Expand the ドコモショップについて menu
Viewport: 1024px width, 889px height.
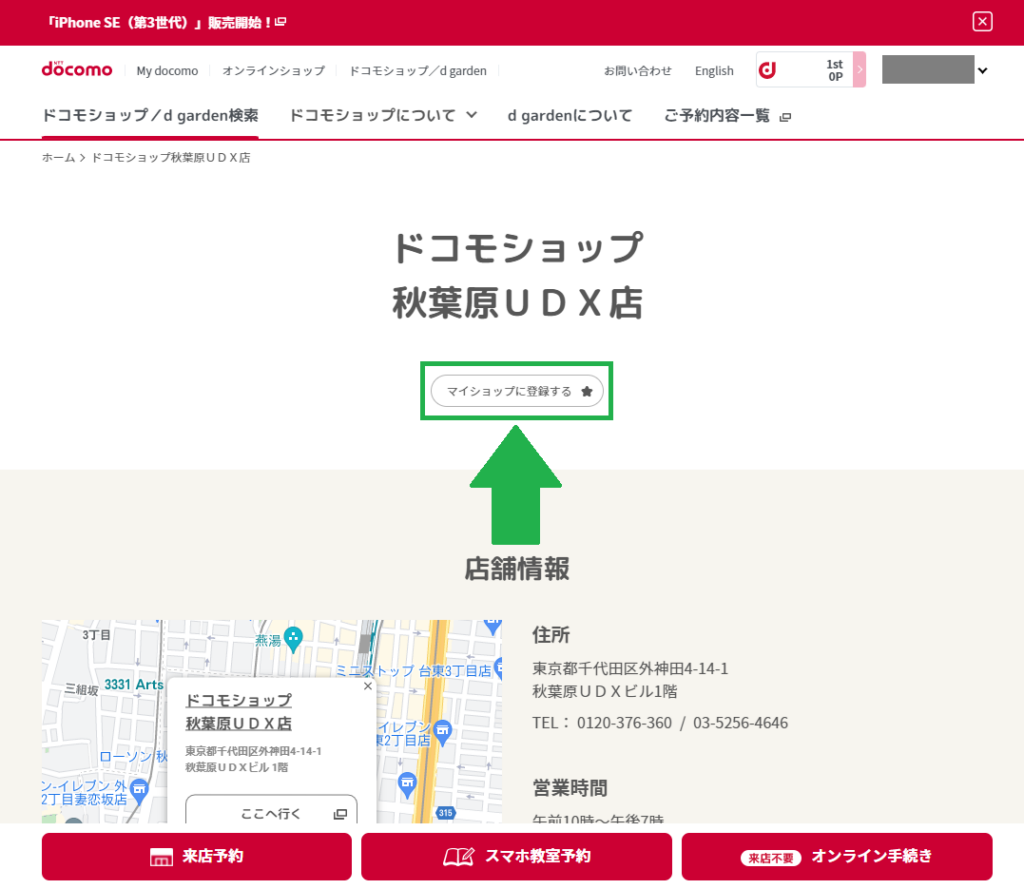383,116
